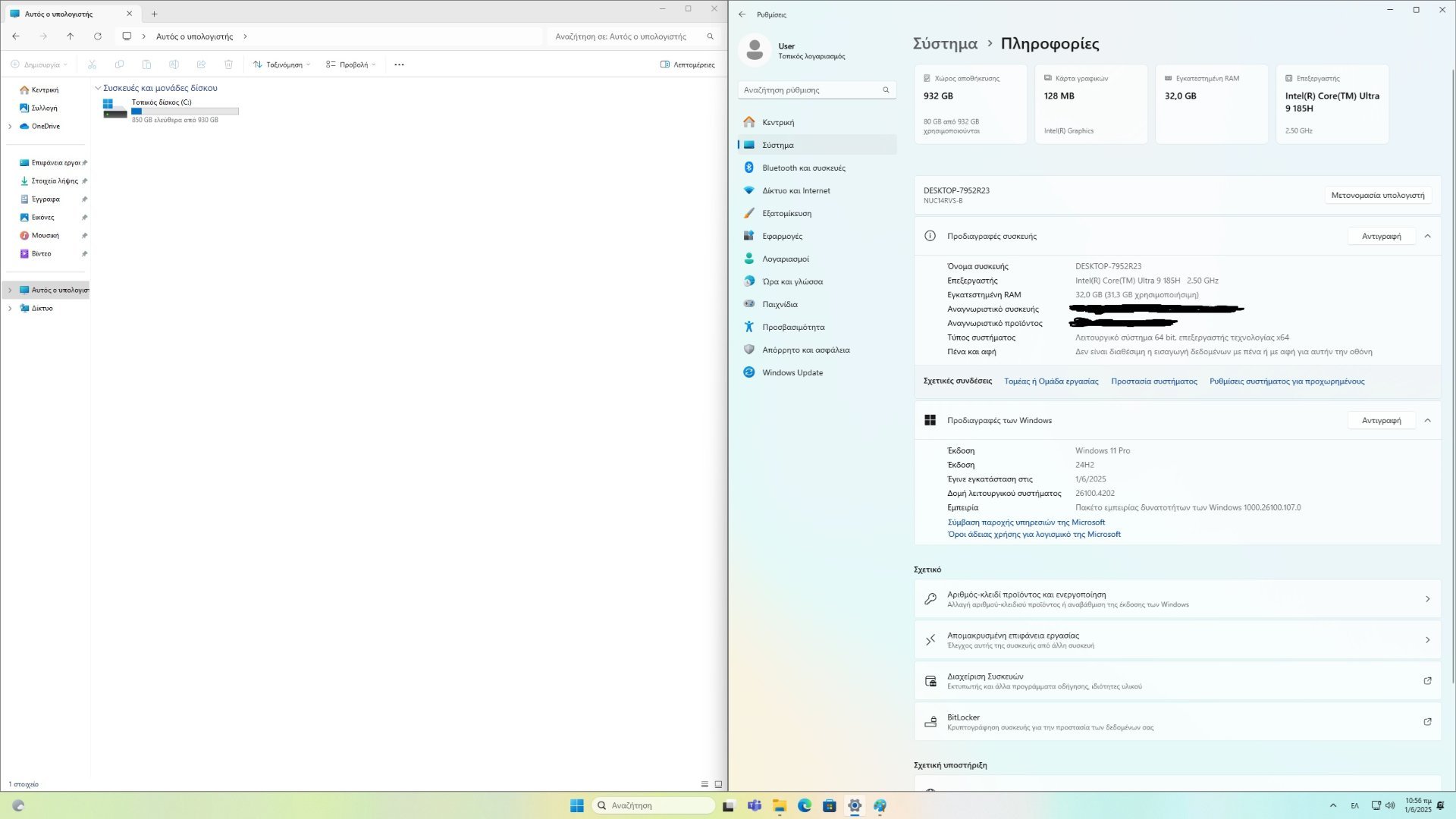
Task: Open the BitLocker row
Action: pyautogui.click(x=1178, y=722)
